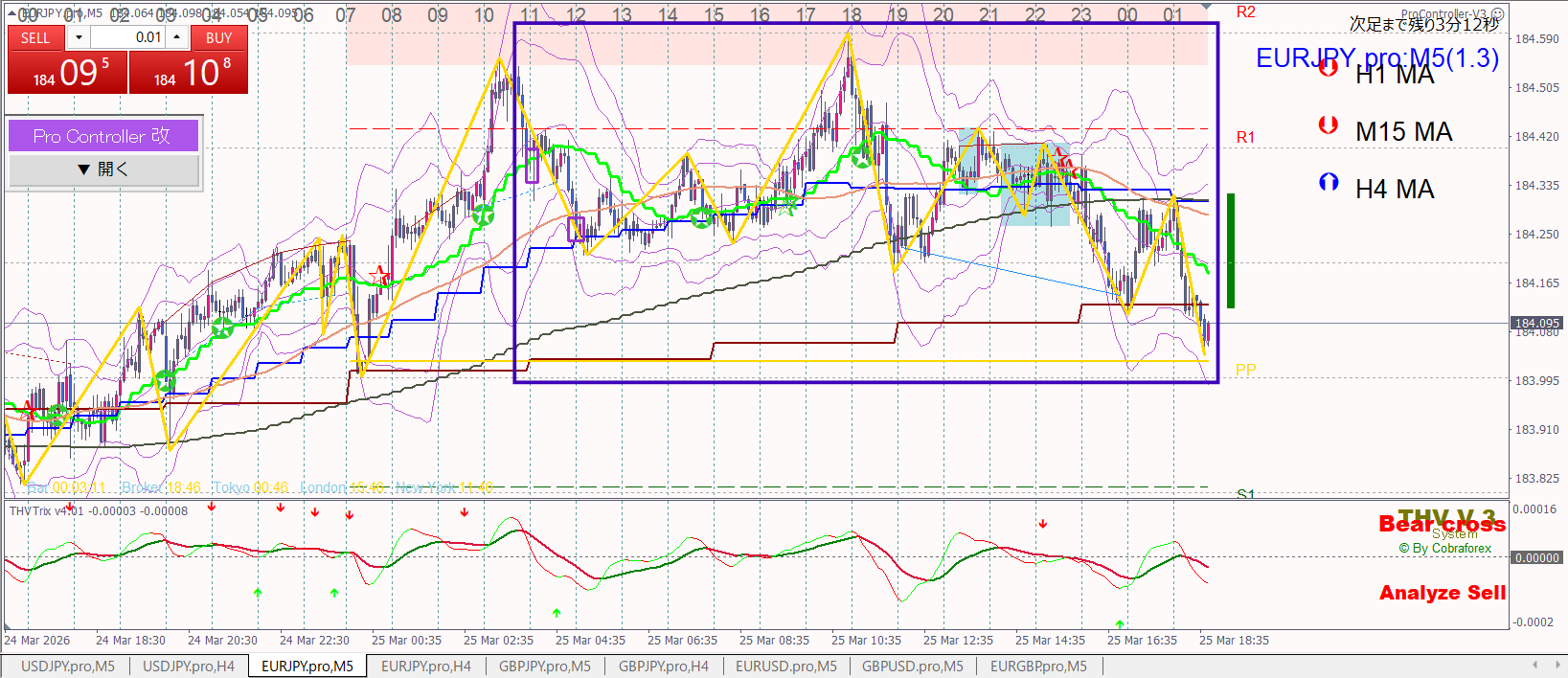Select the EURGBPpro,M5 chart tab
The width and height of the screenshot is (1568, 678).
coord(1038,667)
